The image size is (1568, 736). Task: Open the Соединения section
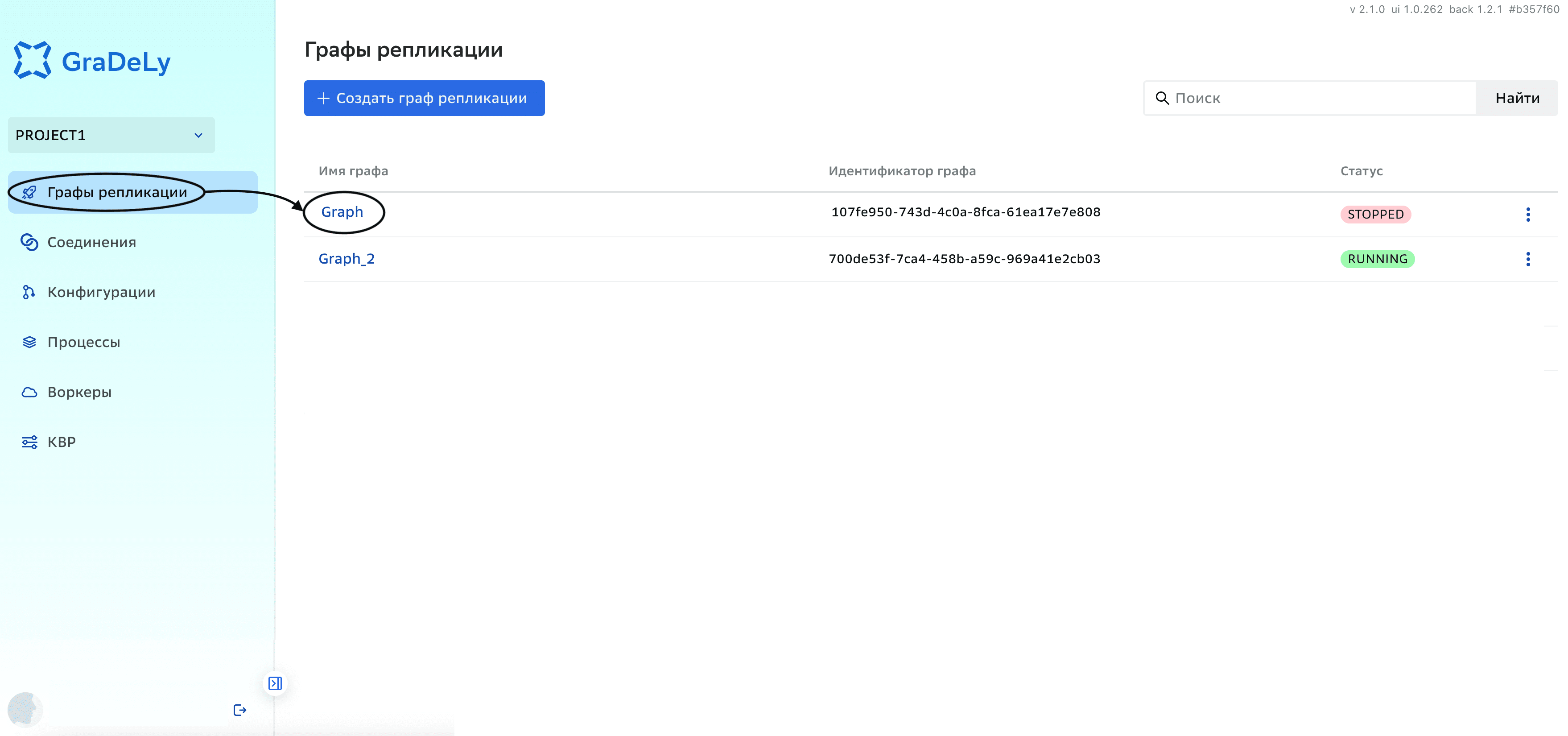(91, 242)
